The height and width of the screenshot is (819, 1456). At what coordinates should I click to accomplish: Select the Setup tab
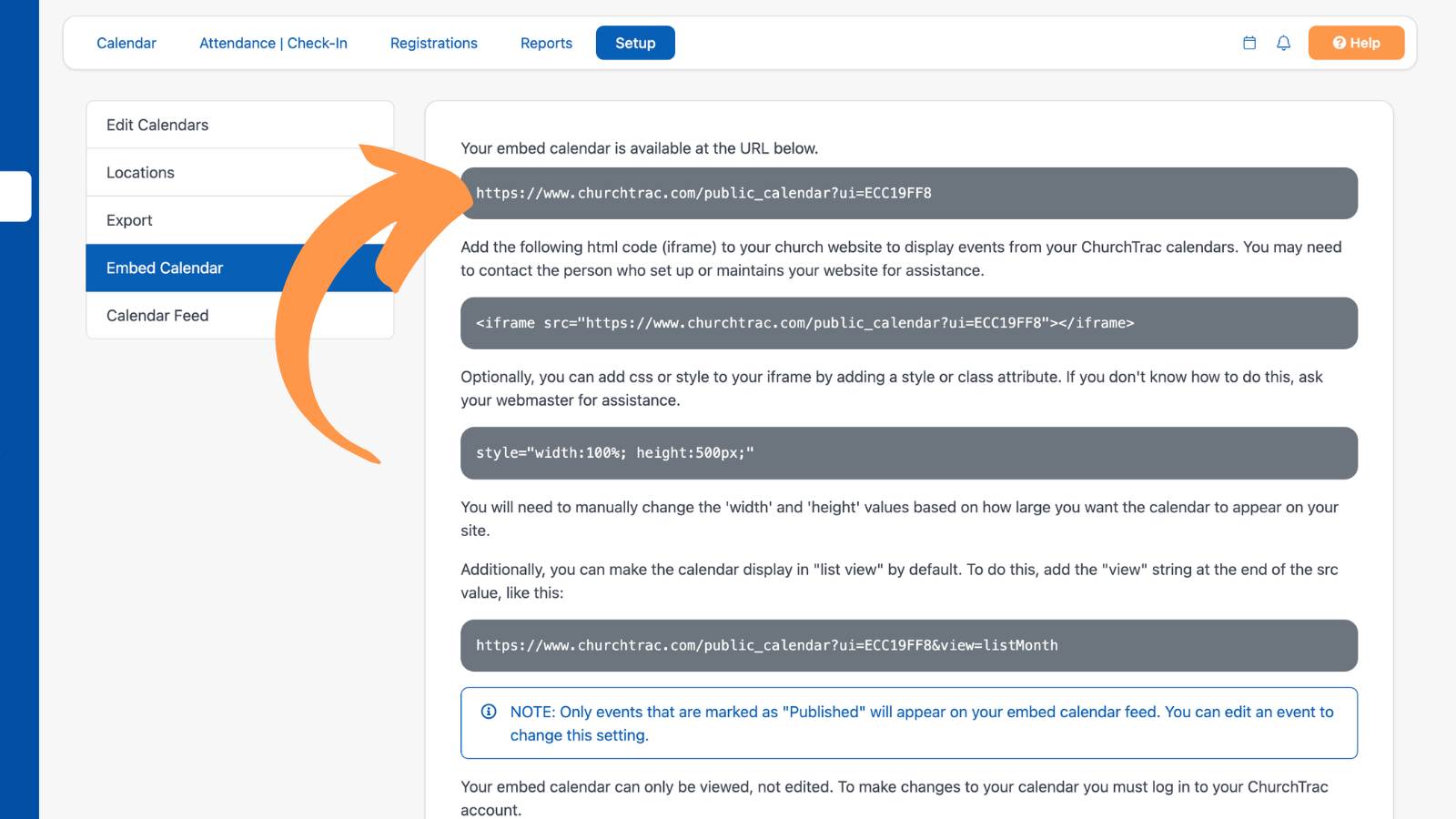point(635,43)
